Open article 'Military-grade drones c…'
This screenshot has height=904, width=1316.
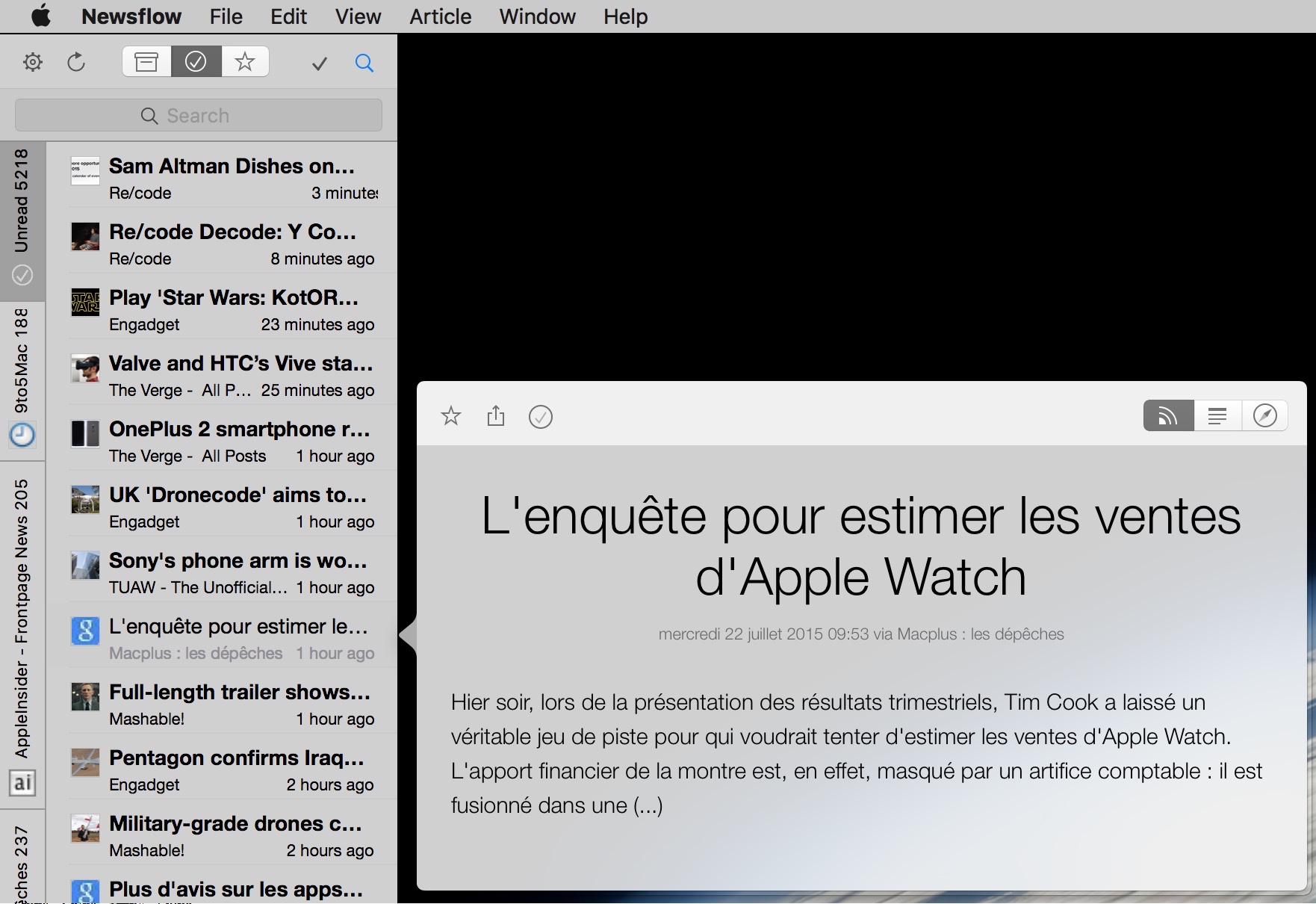pos(222,832)
